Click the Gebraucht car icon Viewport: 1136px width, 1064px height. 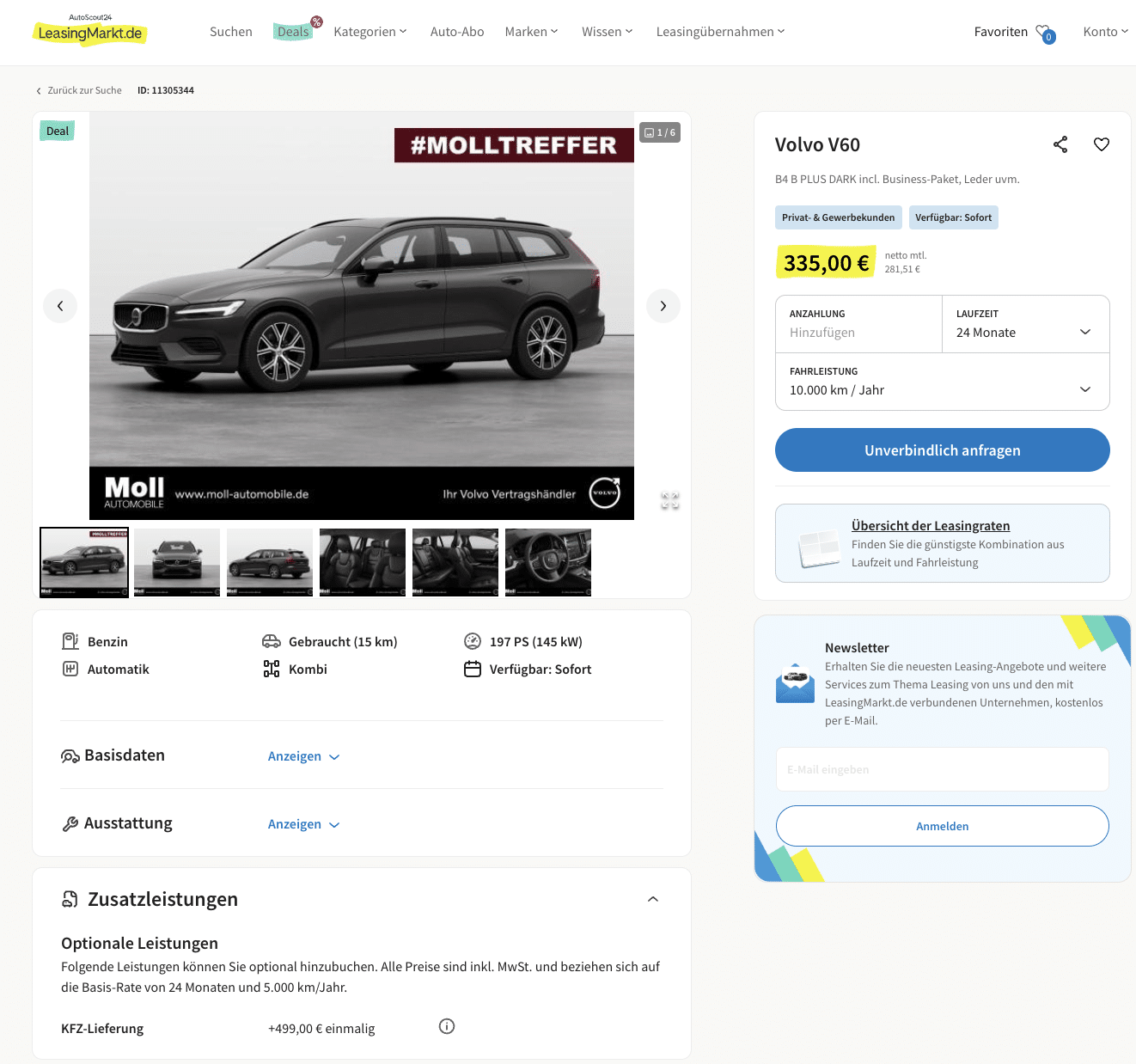coord(272,641)
